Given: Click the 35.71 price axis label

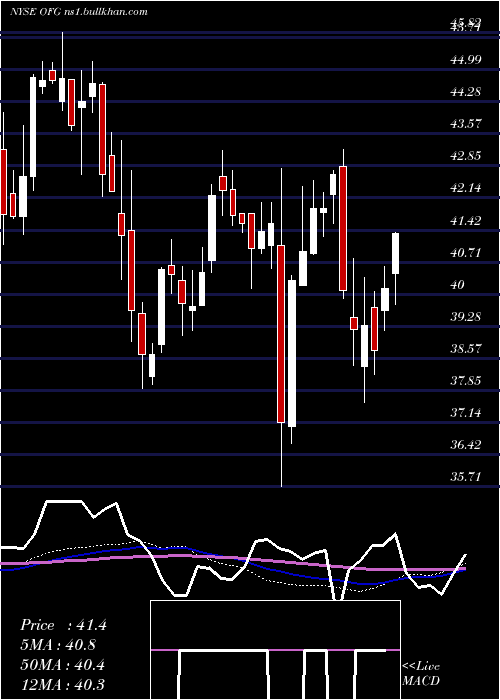Looking at the screenshot, I should click(466, 477).
